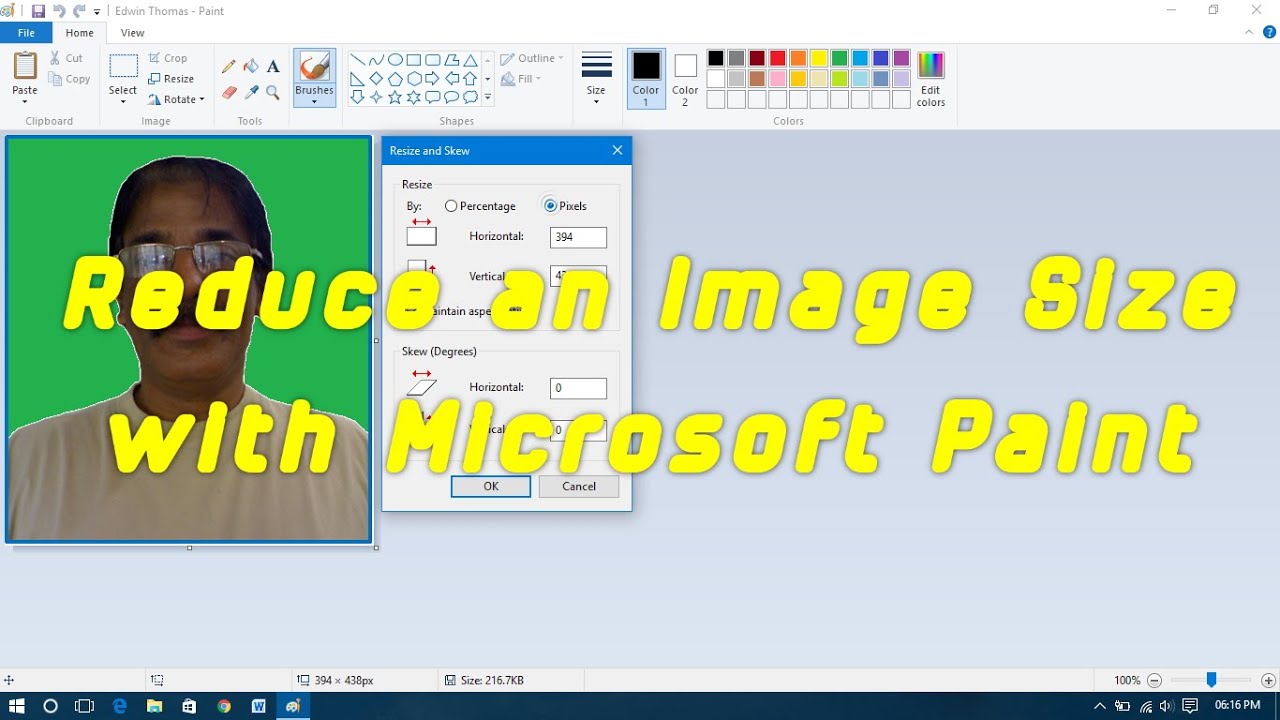Select the Color picker eyedropper tool

251,92
